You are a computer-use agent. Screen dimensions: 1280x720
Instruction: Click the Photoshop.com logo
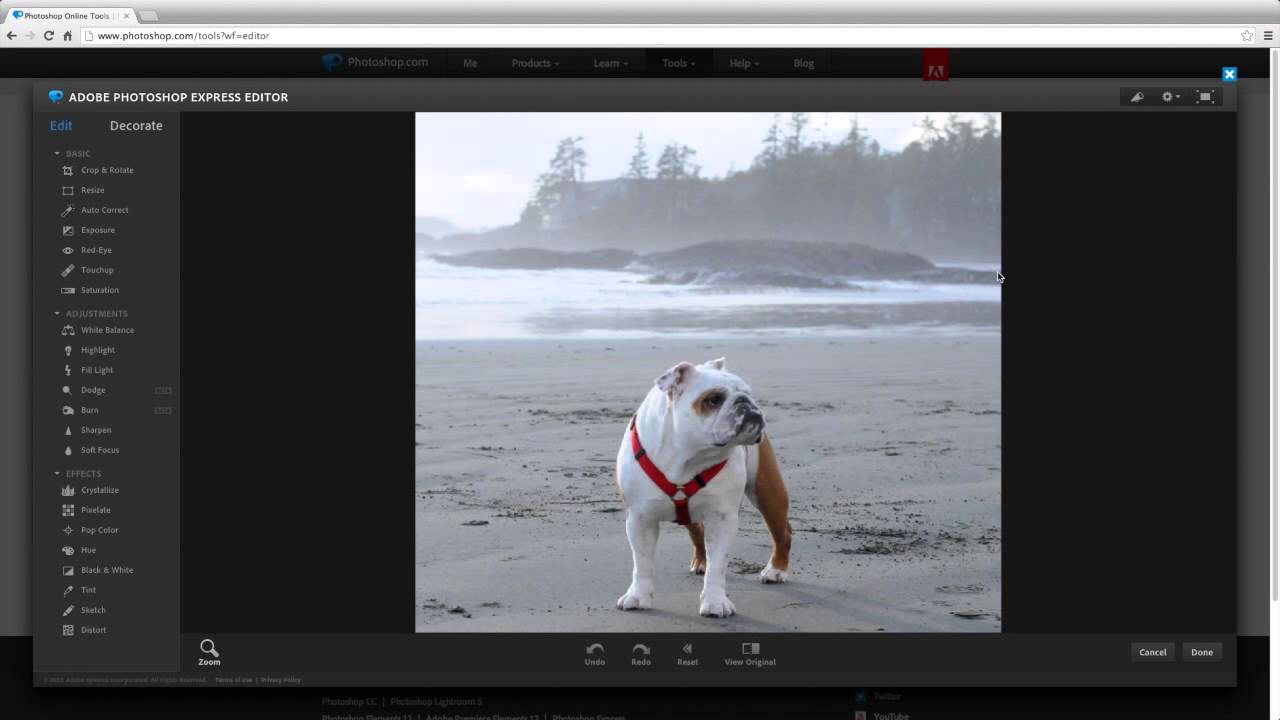click(375, 62)
